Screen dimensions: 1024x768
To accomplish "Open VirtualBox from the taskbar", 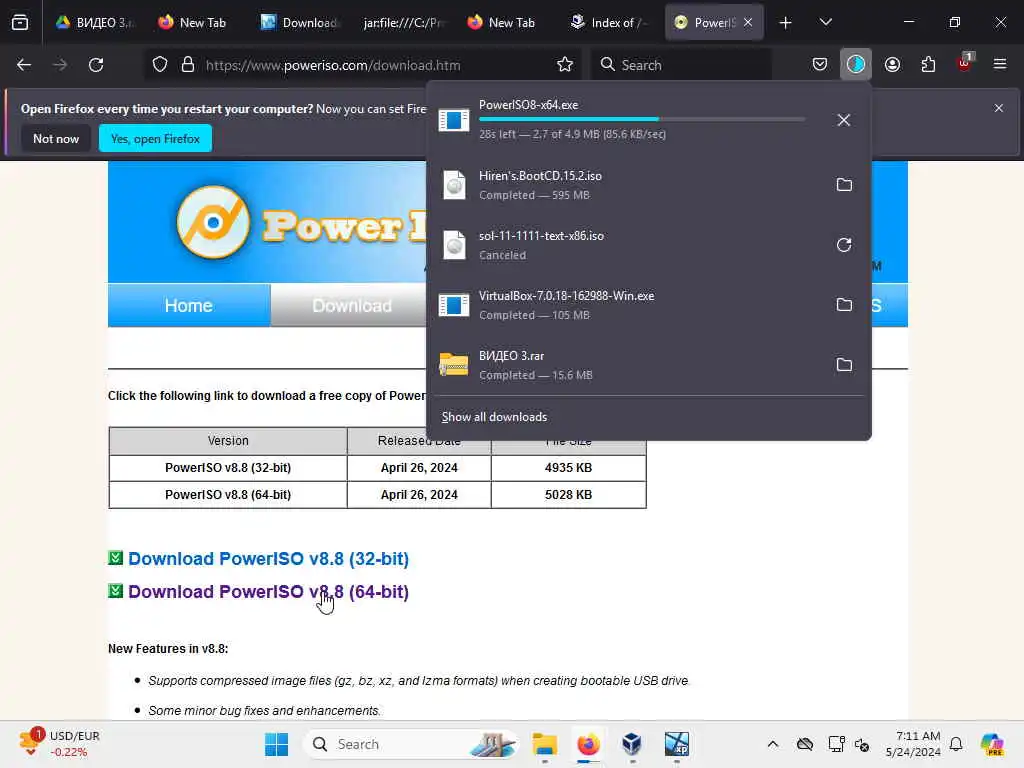I will 632,744.
